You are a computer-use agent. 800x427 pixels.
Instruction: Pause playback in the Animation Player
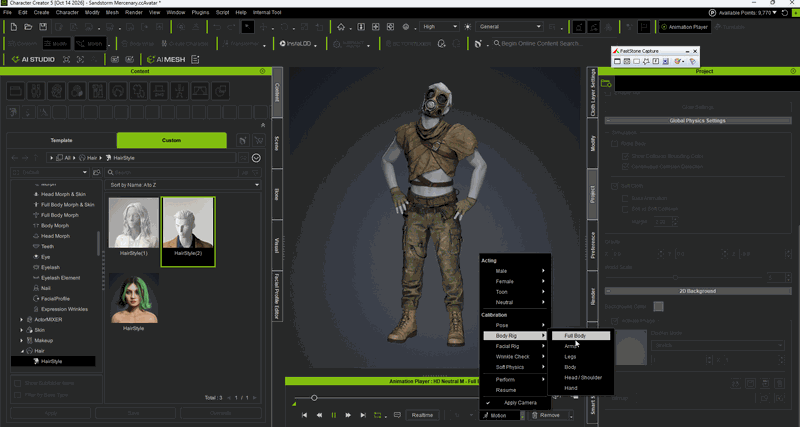[334, 415]
